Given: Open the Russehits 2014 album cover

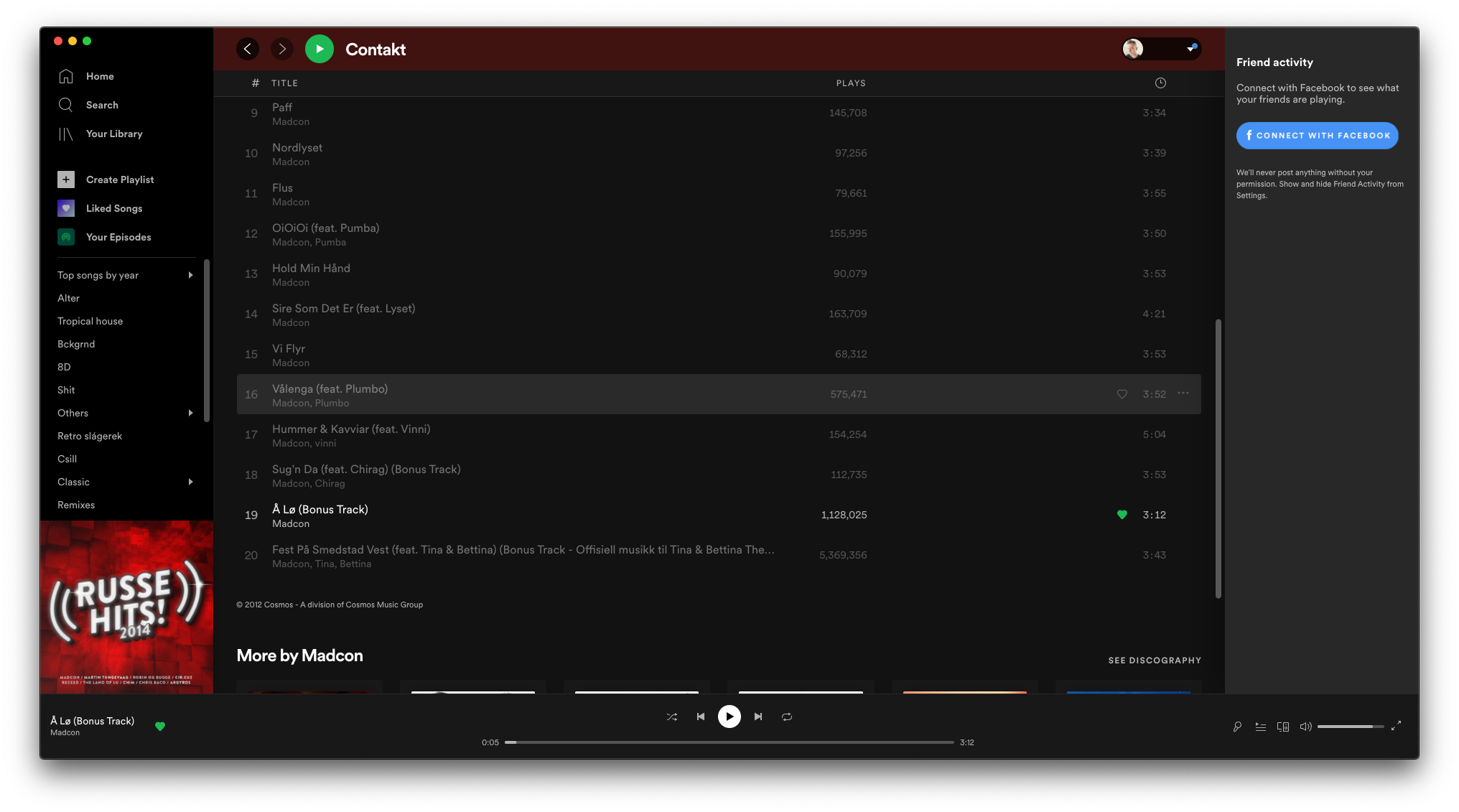Looking at the screenshot, I should [x=126, y=607].
